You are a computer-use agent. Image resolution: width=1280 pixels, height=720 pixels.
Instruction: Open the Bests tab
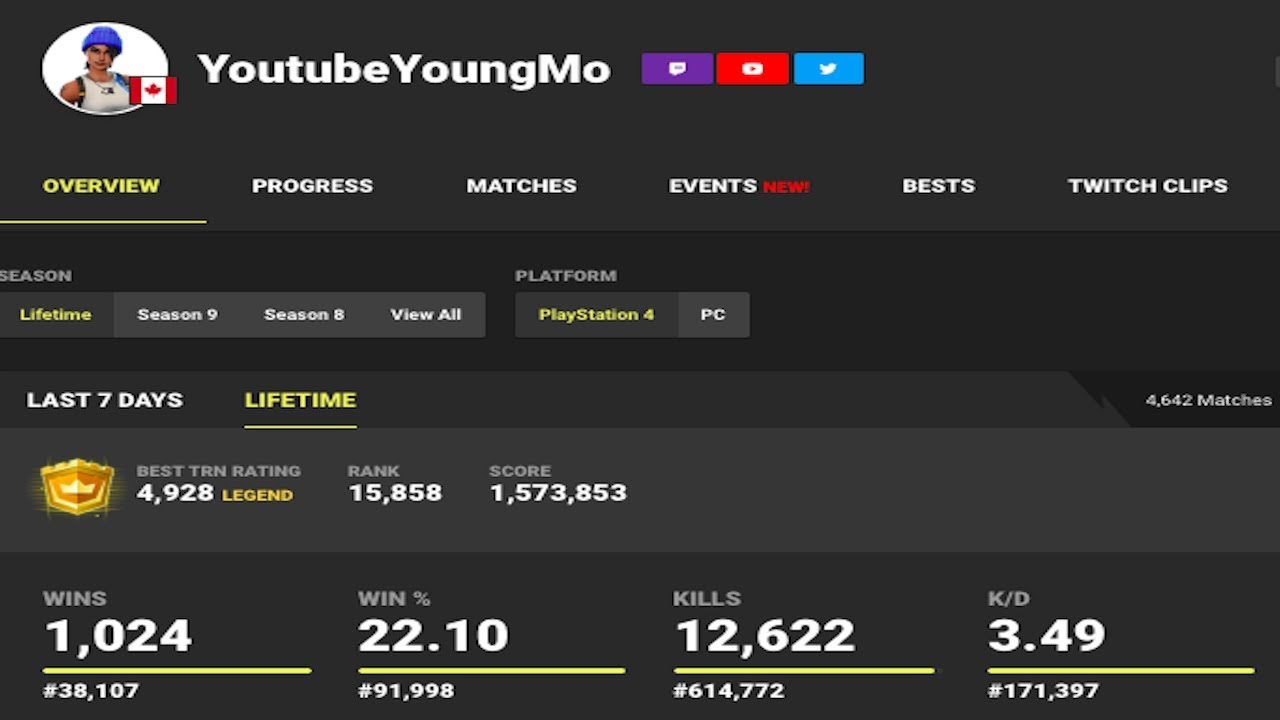pos(938,186)
